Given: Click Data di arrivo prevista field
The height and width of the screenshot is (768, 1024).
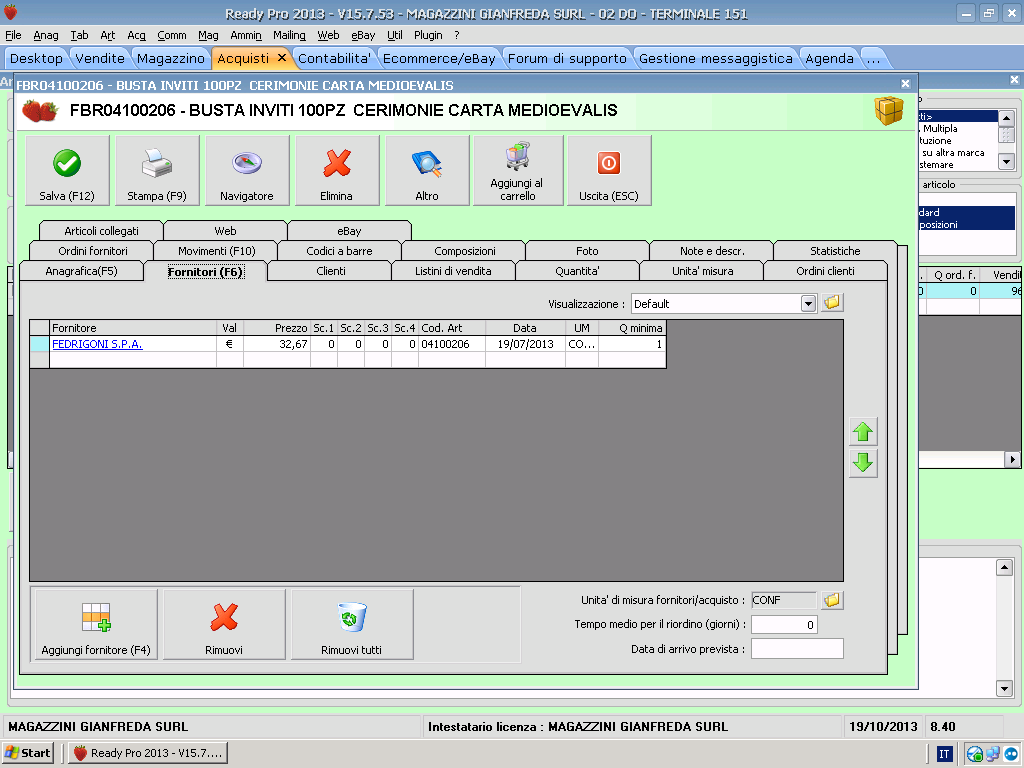Looking at the screenshot, I should (797, 649).
